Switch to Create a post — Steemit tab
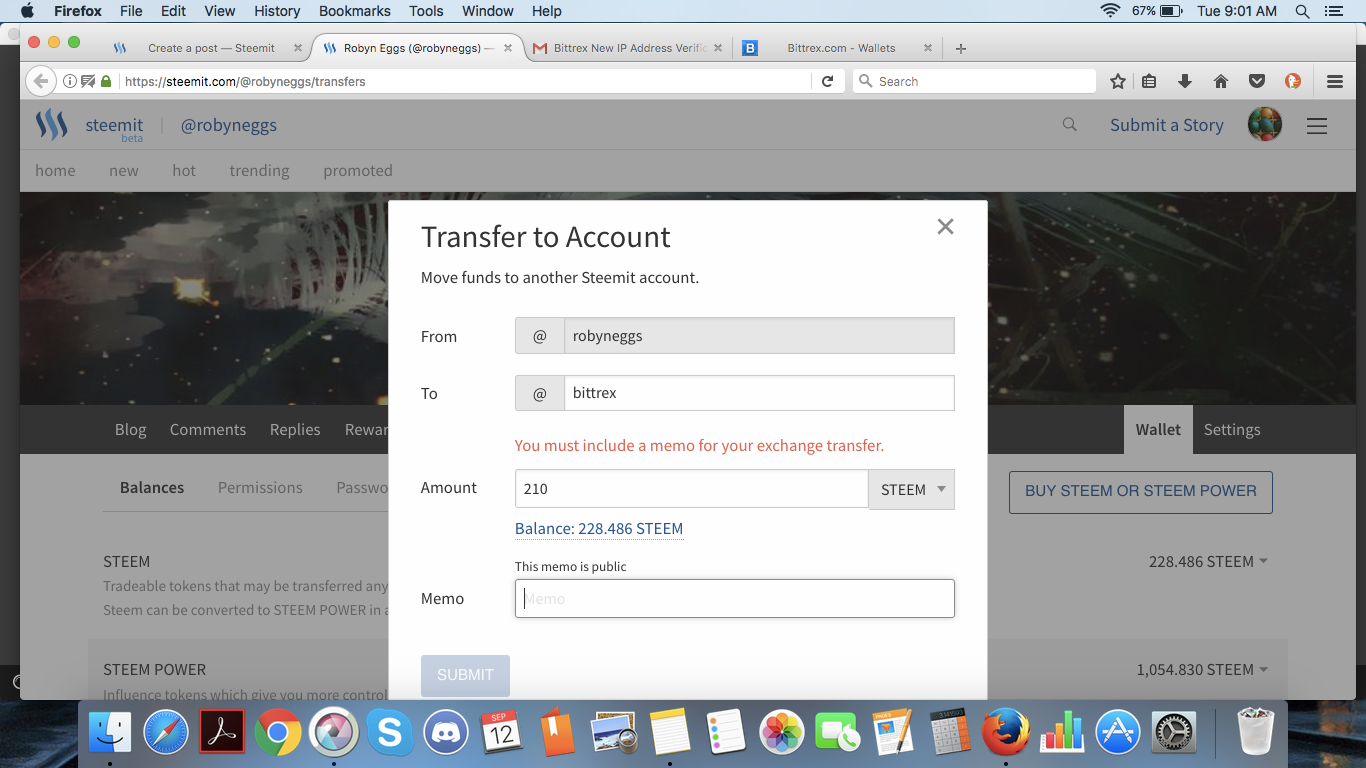The height and width of the screenshot is (768, 1366). click(211, 48)
